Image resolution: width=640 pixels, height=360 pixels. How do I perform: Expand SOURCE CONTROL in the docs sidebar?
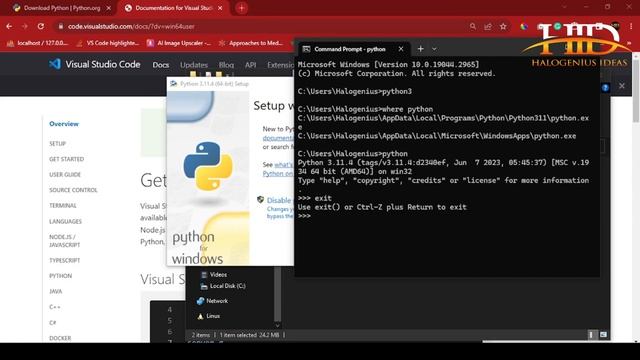tap(73, 190)
